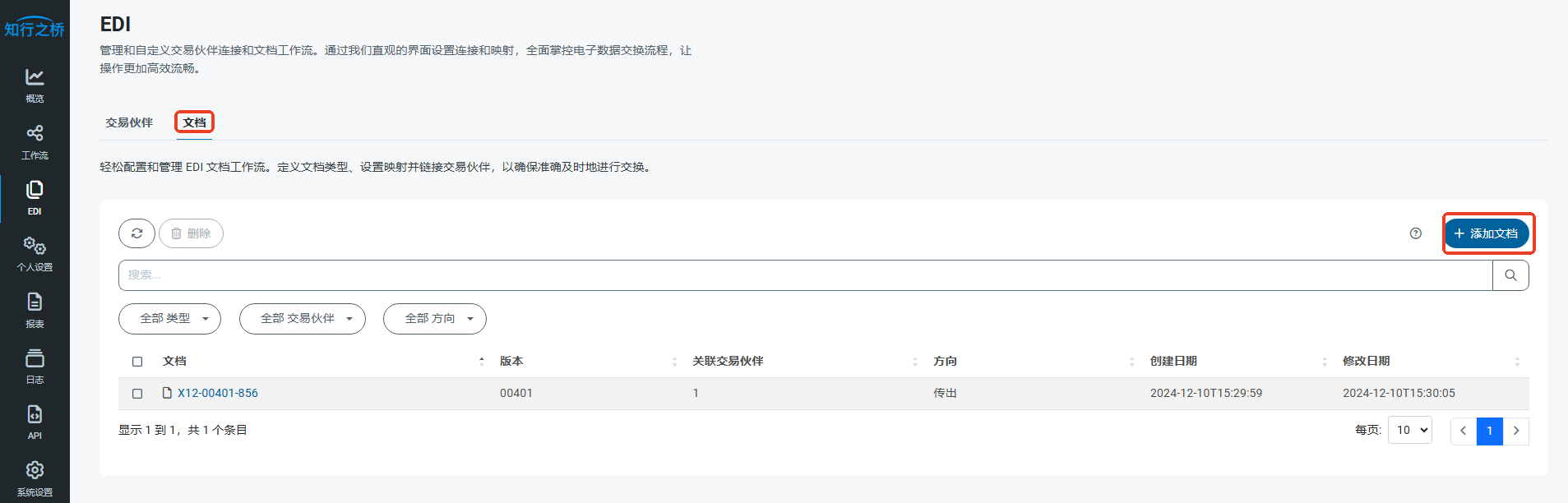The height and width of the screenshot is (503, 1568).
Task: Click the help question mark icon
Action: (1415, 233)
